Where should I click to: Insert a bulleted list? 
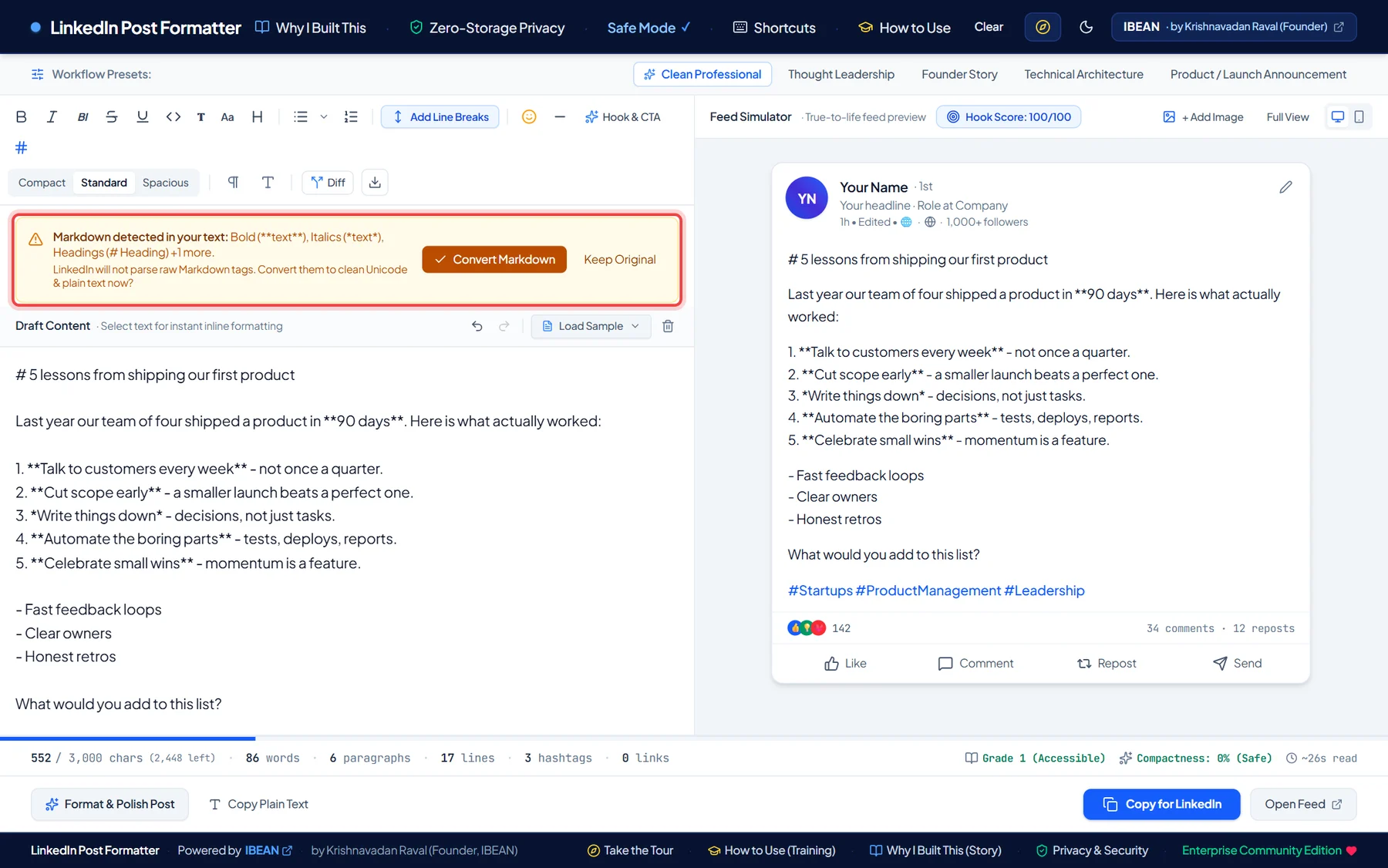tap(301, 117)
